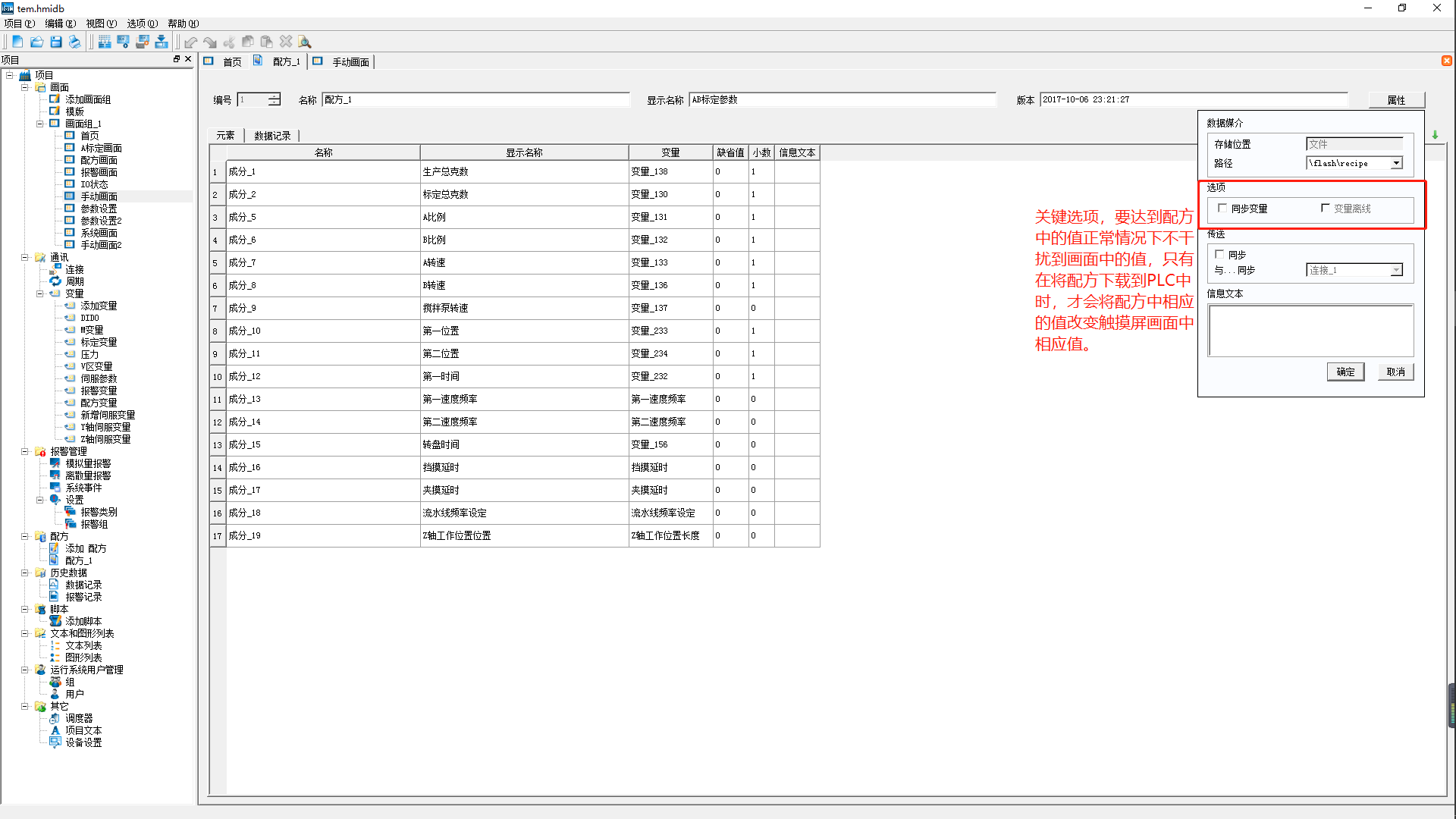This screenshot has width=1456, height=819.
Task: Switch to the 数据记录 tab
Action: tap(272, 136)
